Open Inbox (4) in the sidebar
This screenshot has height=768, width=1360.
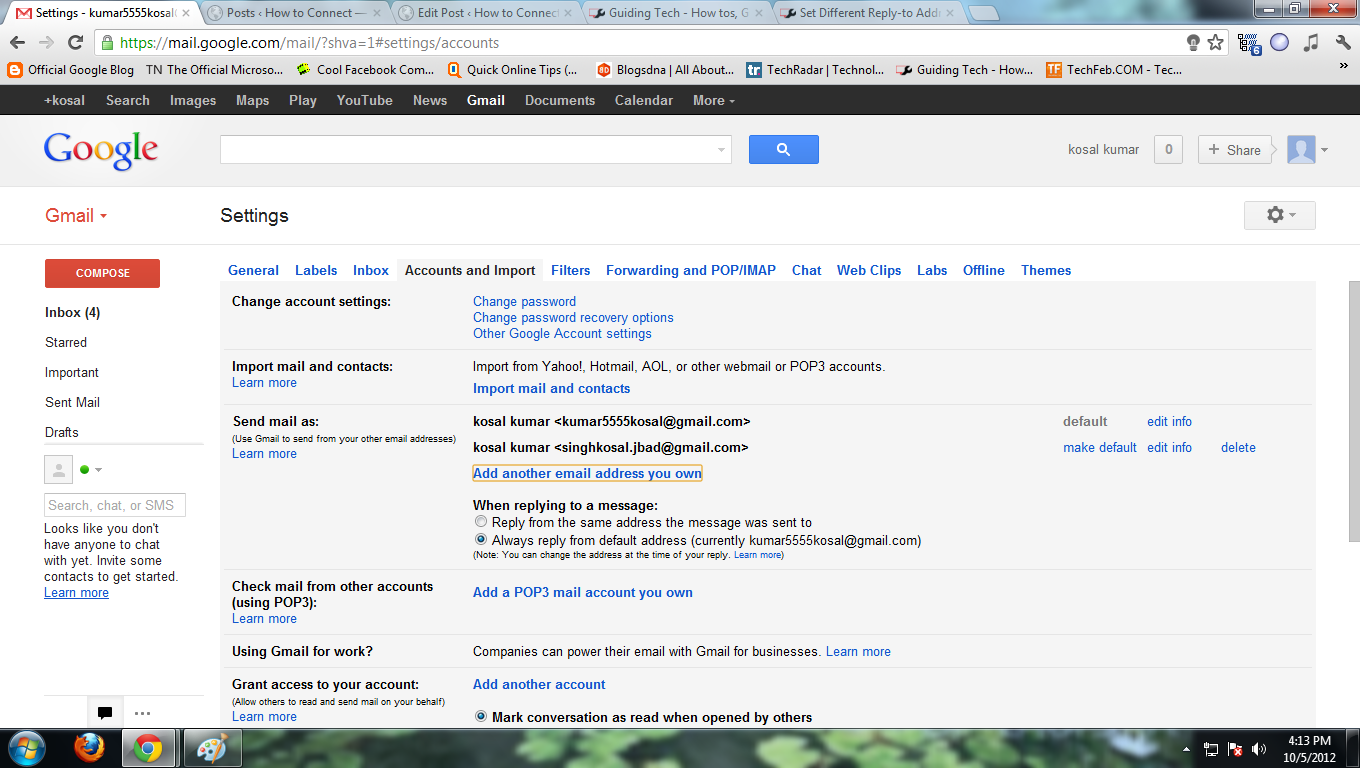(72, 312)
